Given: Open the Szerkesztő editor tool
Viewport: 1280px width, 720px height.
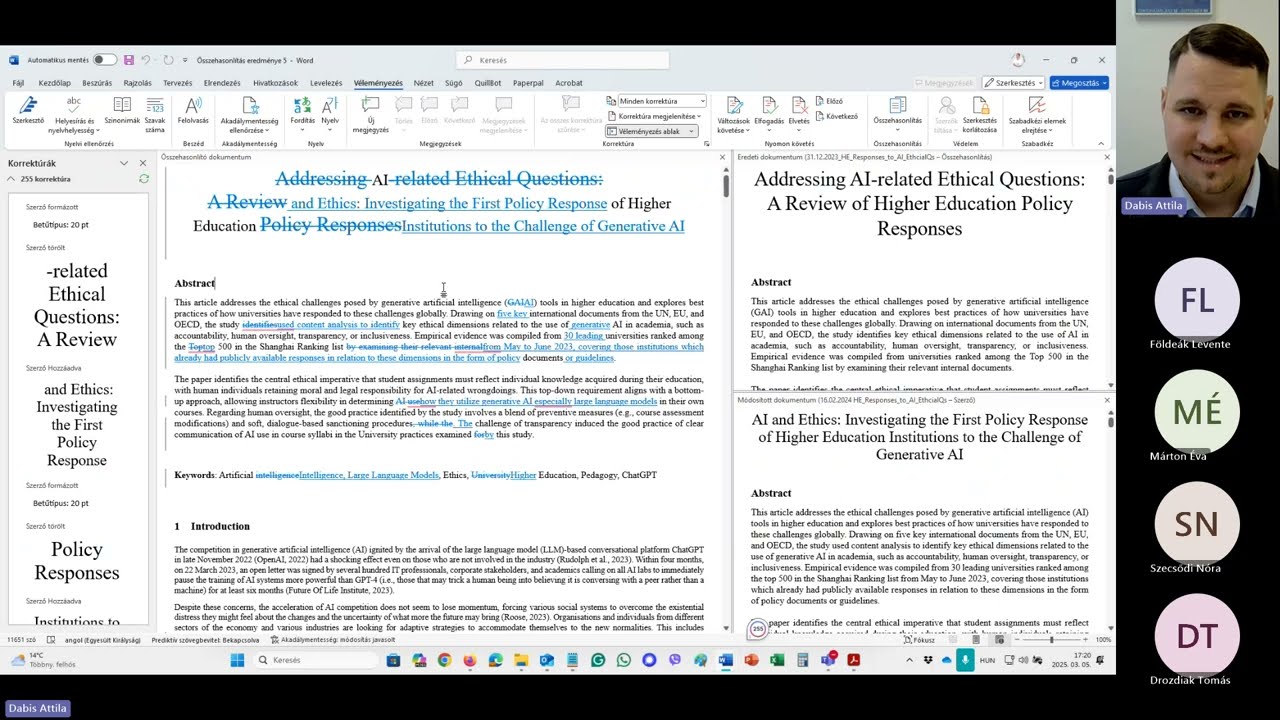Looking at the screenshot, I should pyautogui.click(x=28, y=112).
